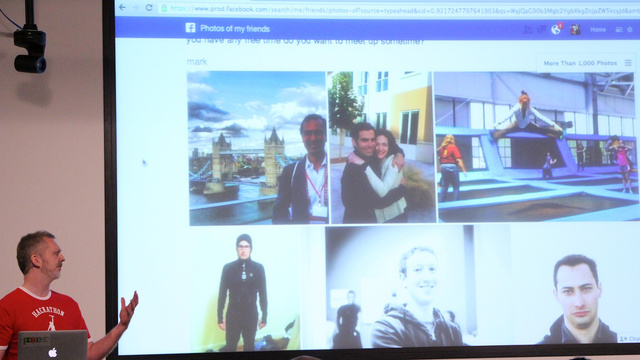Viewport: 640px width, 360px height.
Task: Click the green padlock security icon
Action: pos(164,8)
